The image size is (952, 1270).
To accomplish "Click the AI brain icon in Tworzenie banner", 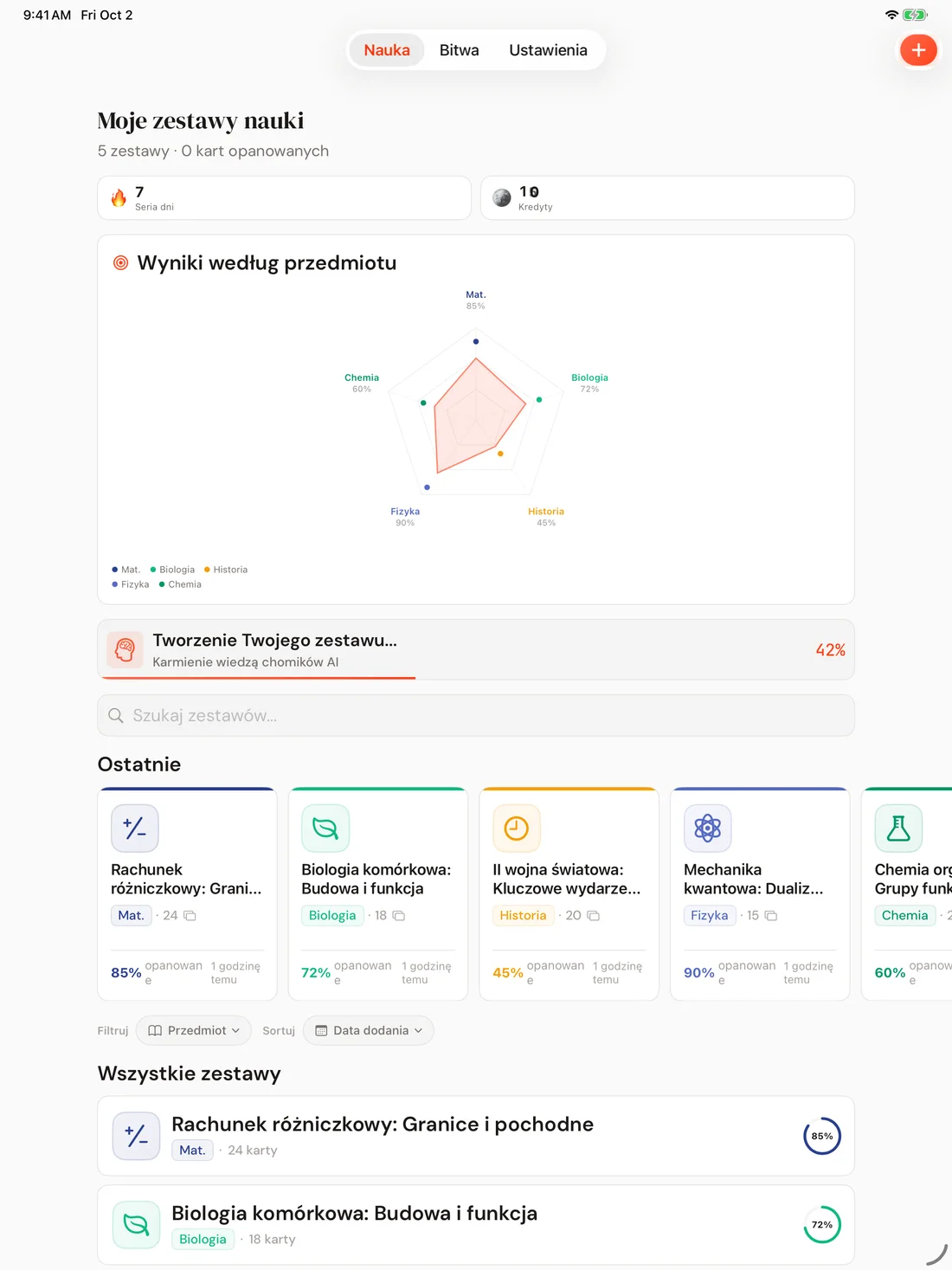I will 125,649.
